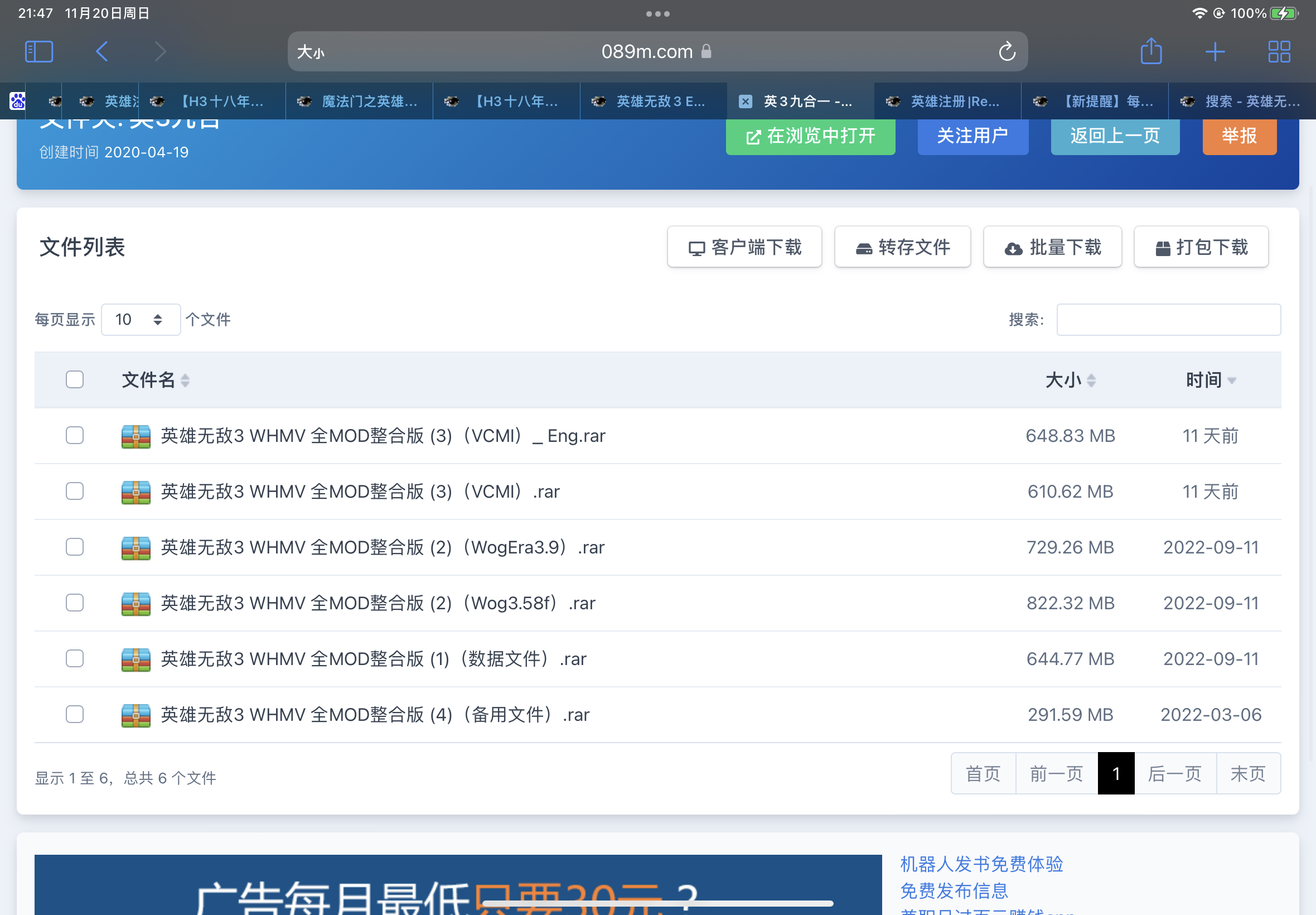Click the rar icon of (3)（VCMI）.rar

click(x=136, y=492)
